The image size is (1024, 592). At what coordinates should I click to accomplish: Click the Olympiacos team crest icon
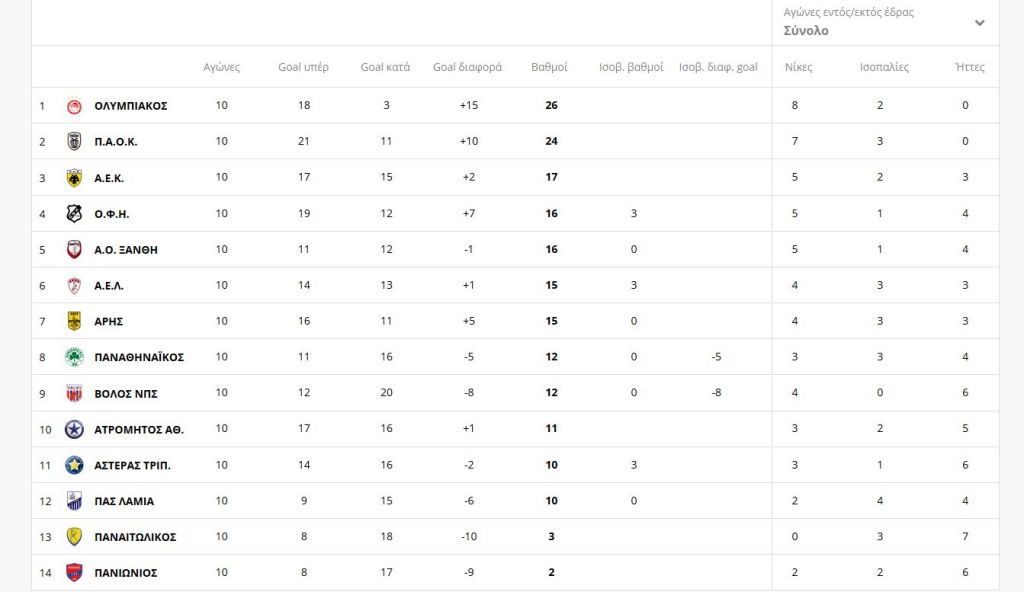click(x=74, y=106)
